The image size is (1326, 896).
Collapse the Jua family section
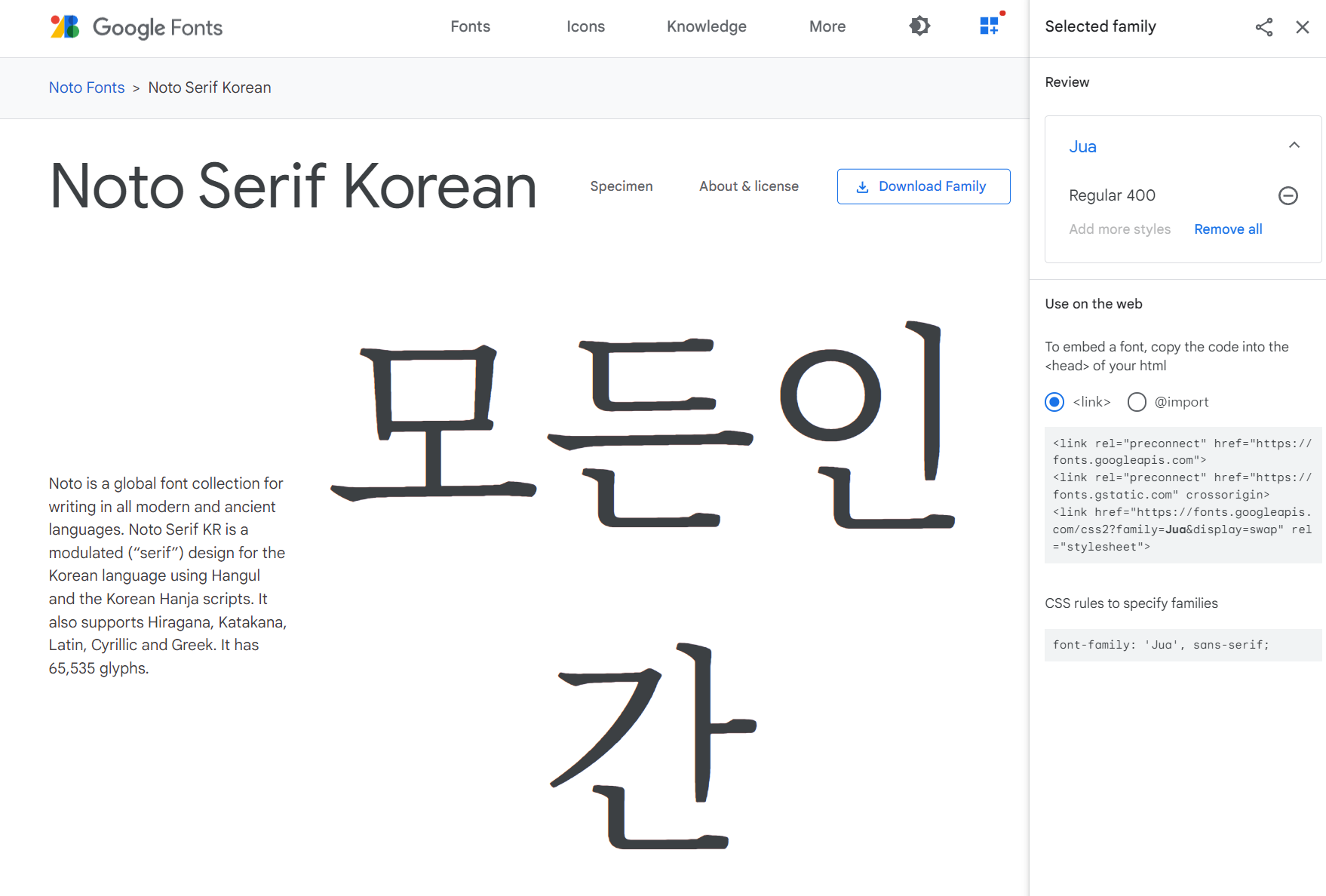click(1294, 146)
